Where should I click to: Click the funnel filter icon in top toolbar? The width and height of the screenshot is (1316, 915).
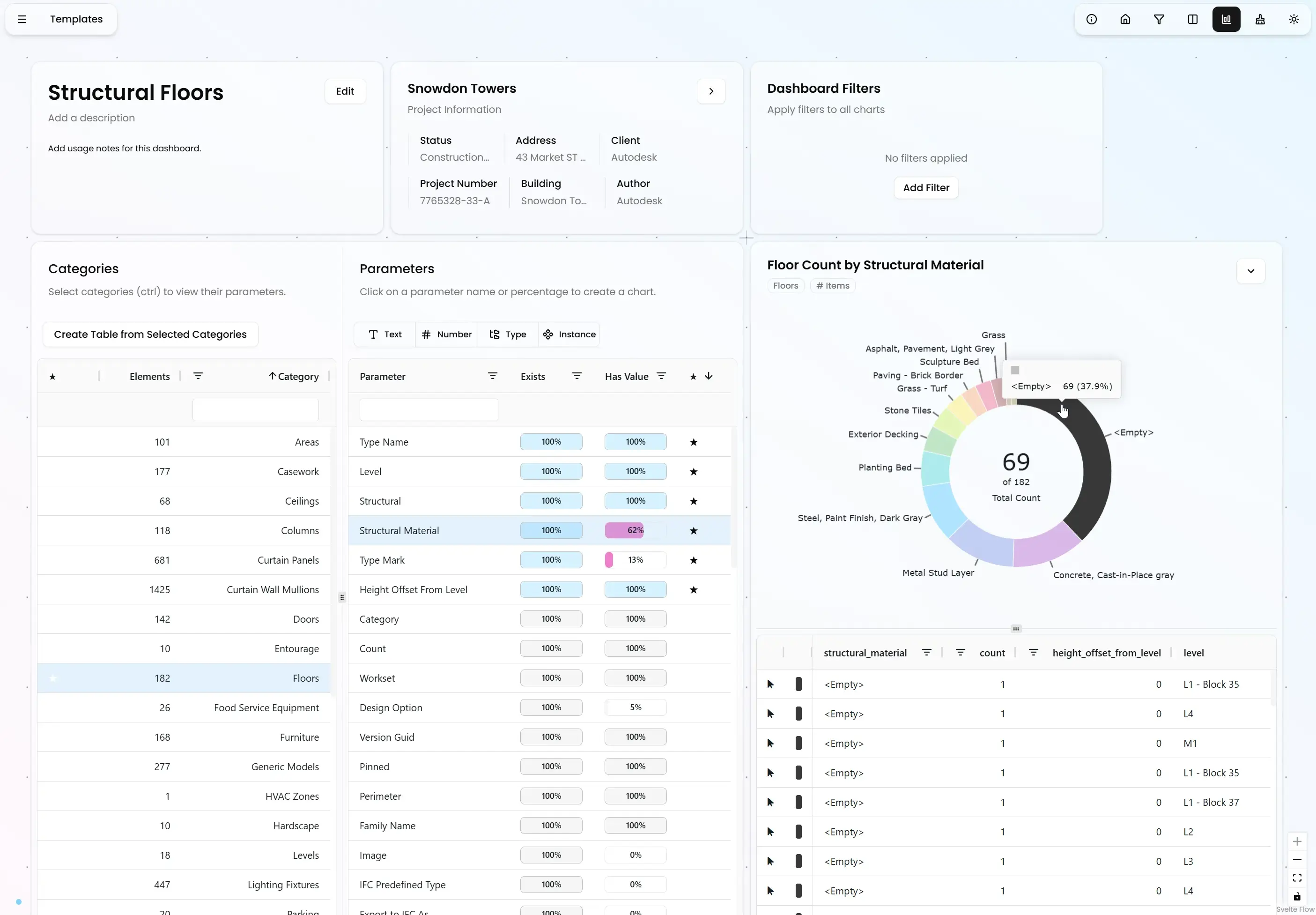(1159, 20)
